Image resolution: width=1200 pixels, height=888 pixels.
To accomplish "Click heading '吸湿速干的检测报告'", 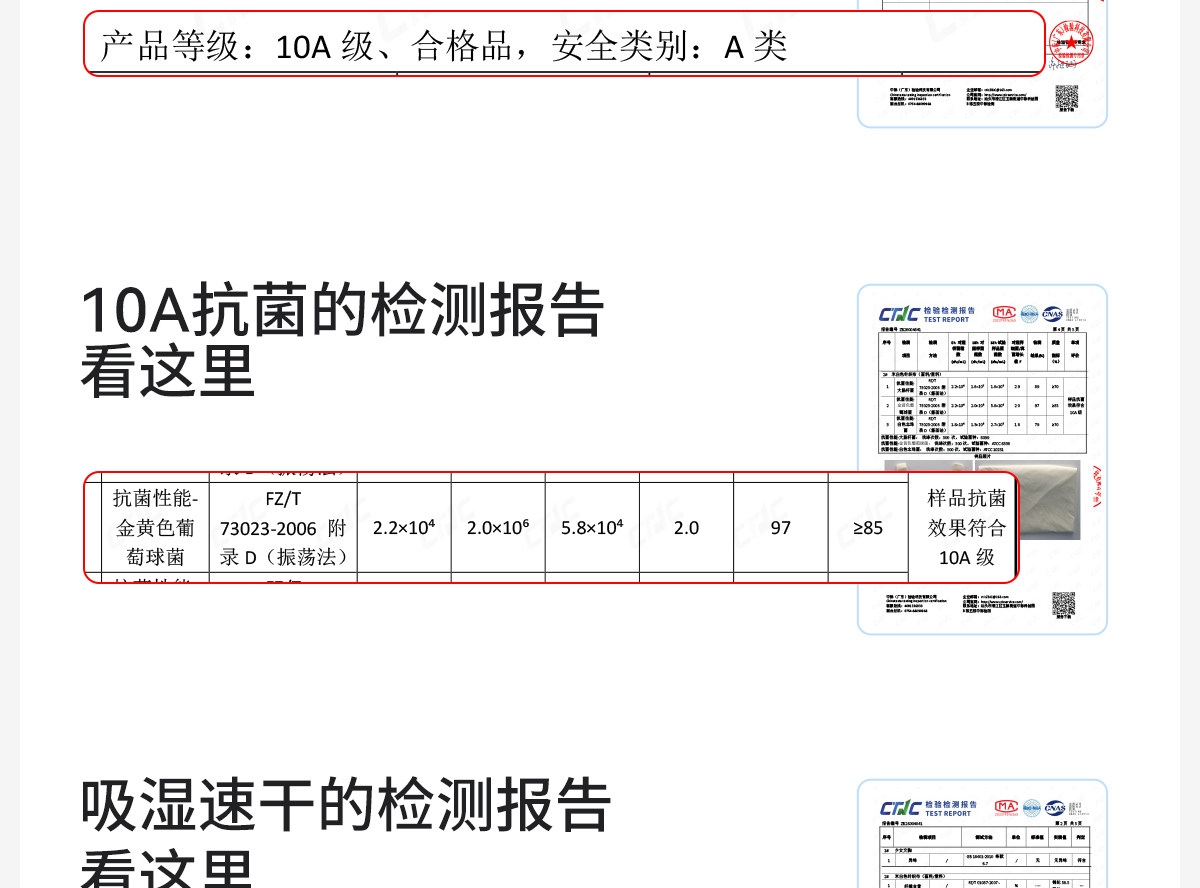I will pos(346,806).
